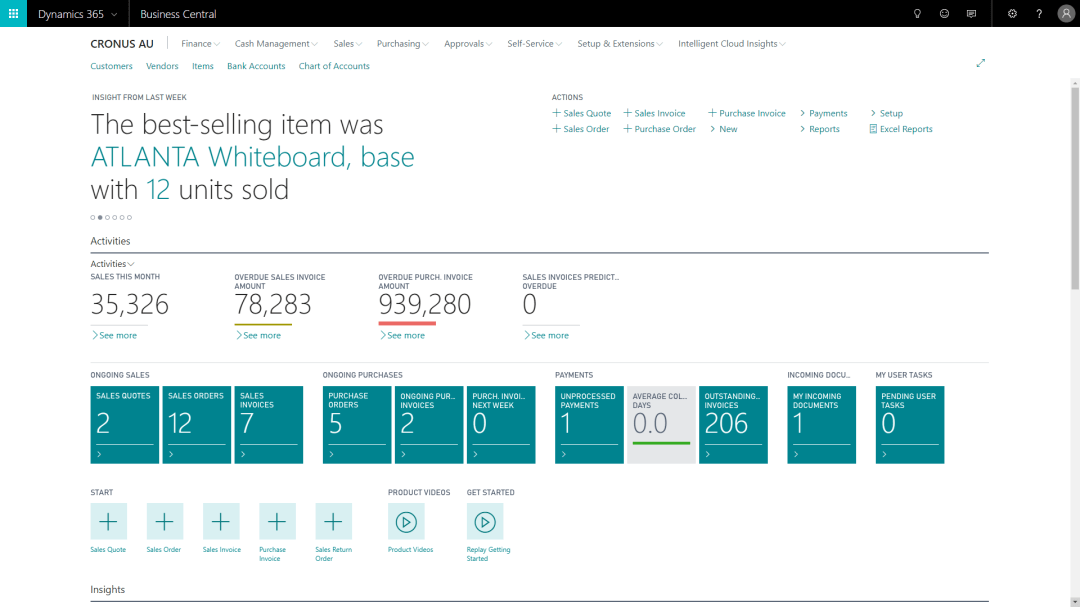Screen dimensions: 1080x607
Task: See more under Overdue Sales Invoice Amount
Action: (258, 336)
